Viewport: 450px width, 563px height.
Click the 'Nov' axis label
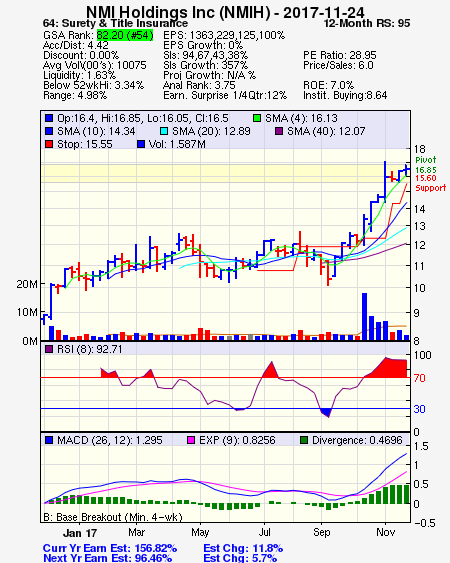pos(385,532)
